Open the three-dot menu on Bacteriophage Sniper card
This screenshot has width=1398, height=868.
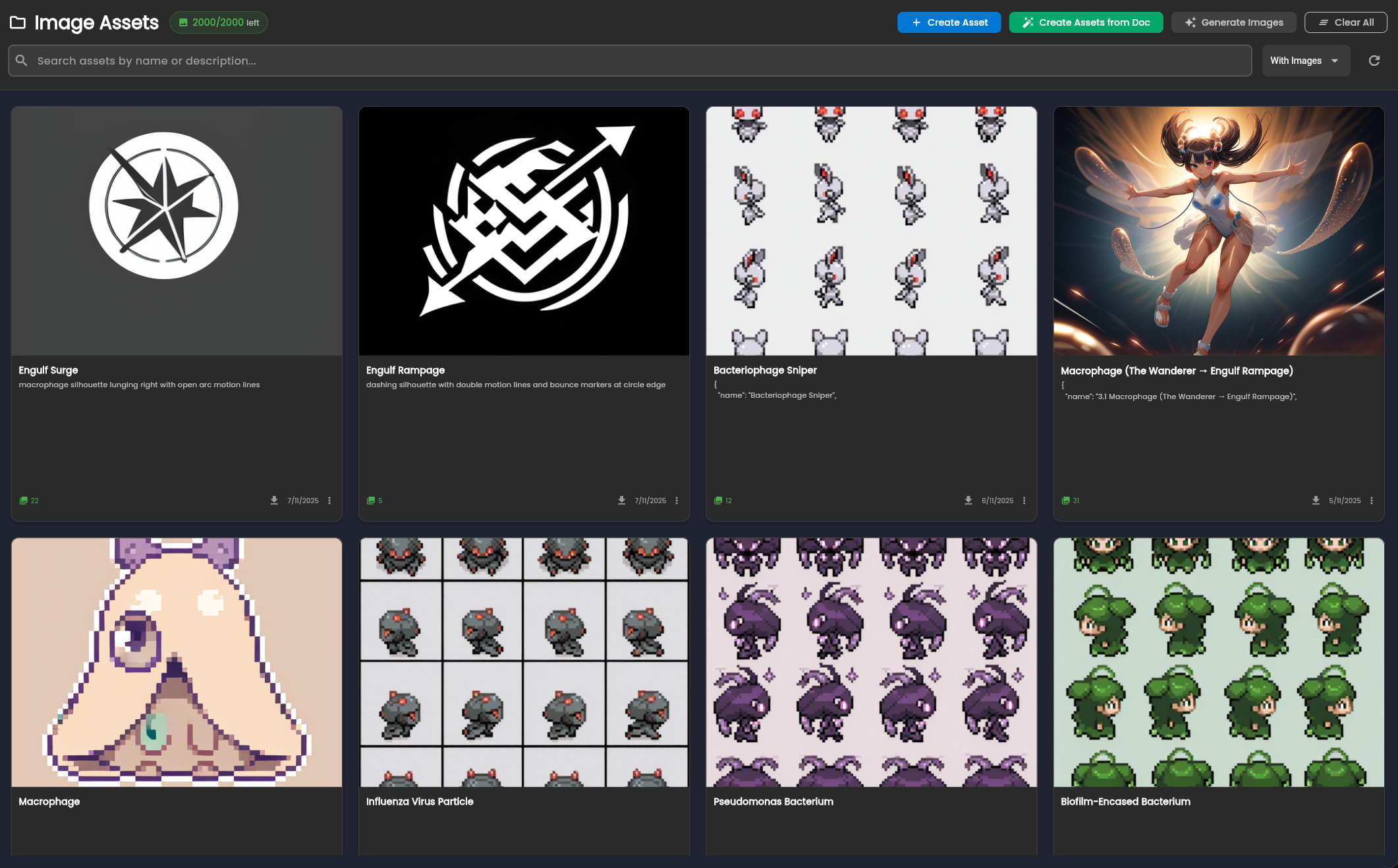tap(1024, 501)
